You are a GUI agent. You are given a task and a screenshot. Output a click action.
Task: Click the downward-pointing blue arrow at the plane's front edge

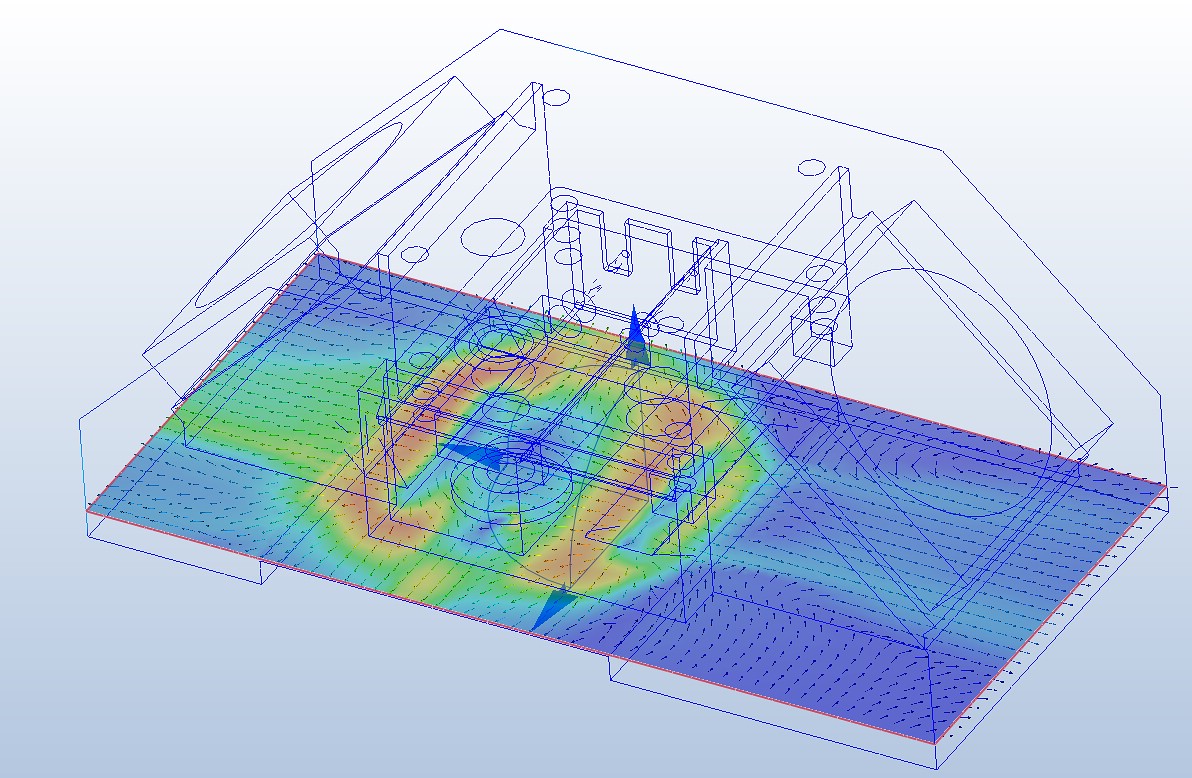[553, 608]
